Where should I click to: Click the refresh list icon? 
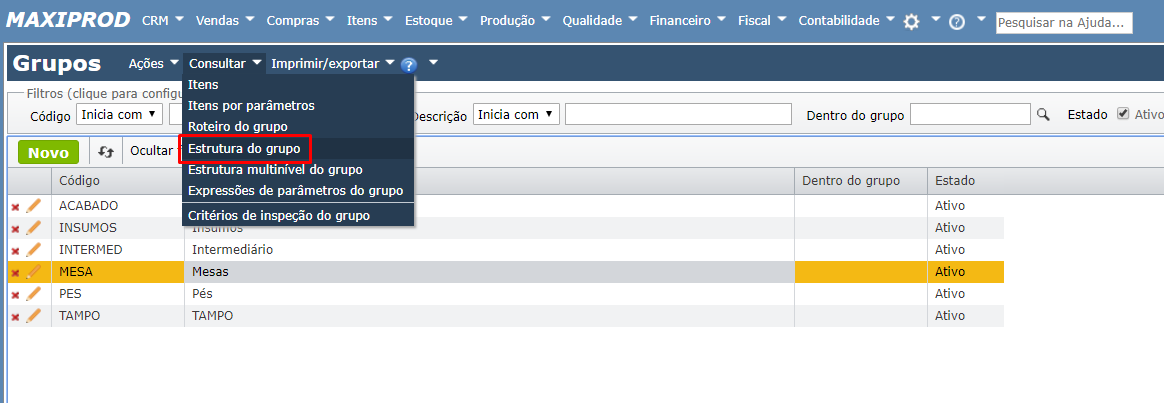click(x=106, y=151)
